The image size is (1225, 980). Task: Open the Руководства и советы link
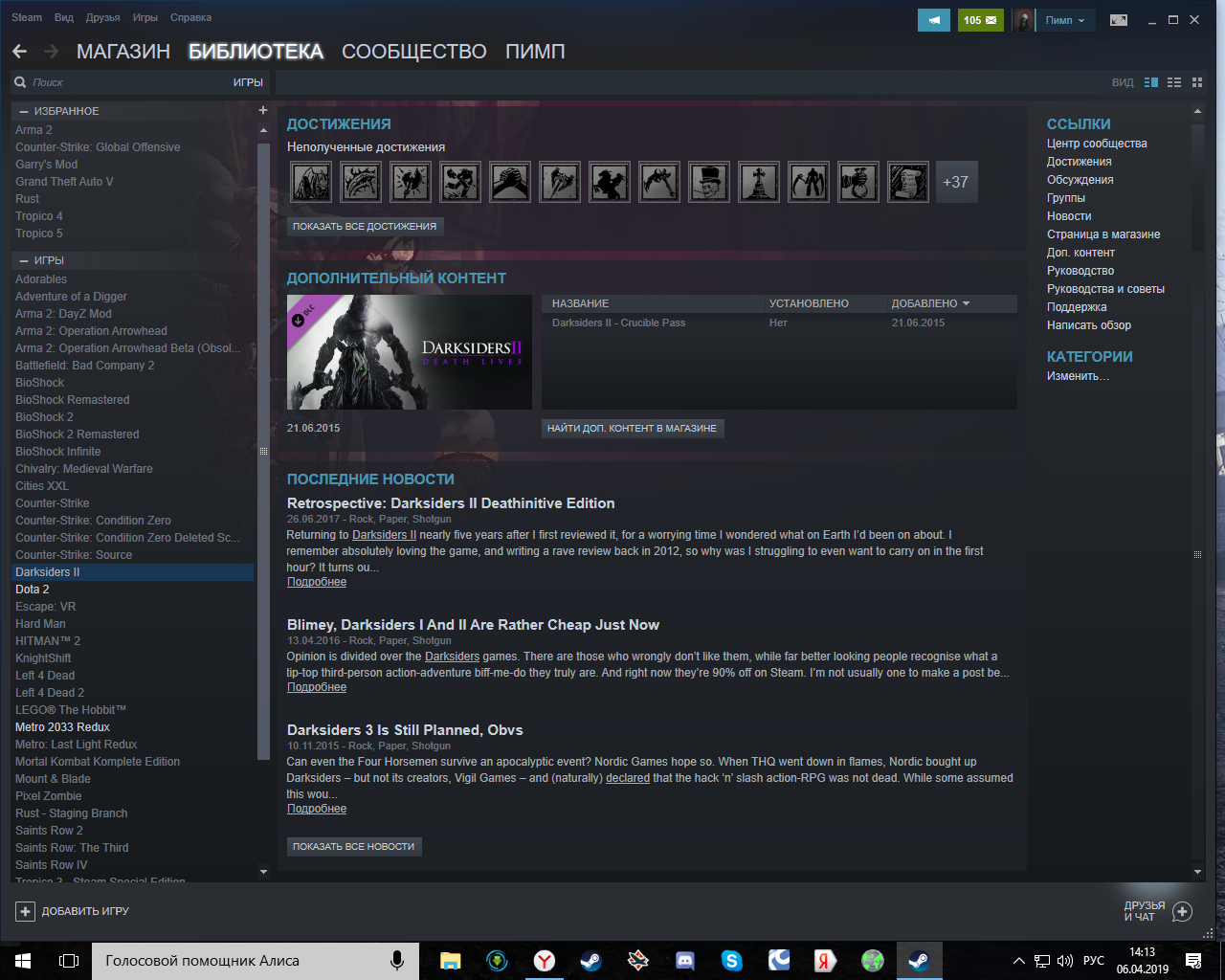click(1105, 289)
